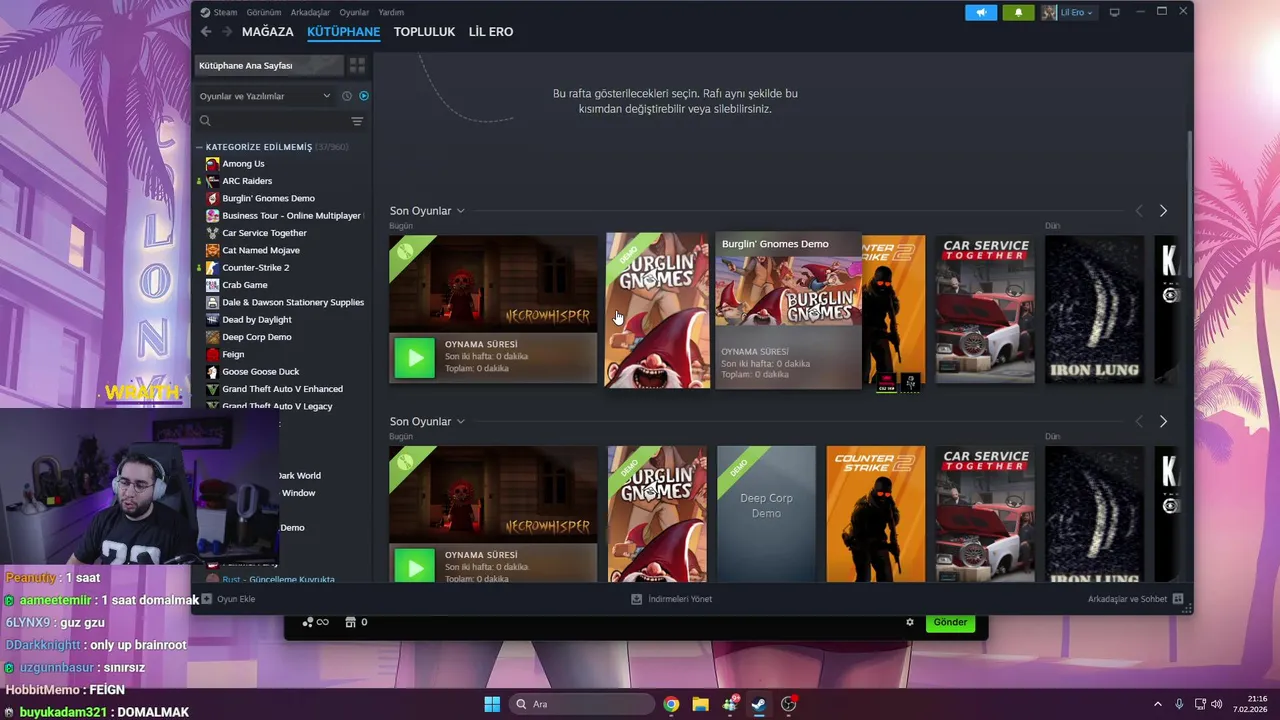Show hidden system tray icons

1158,704
